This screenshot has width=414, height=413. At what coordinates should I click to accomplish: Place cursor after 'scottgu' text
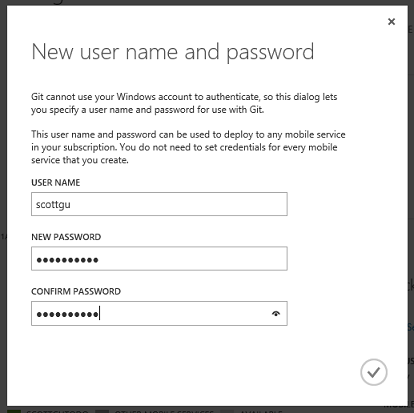[71, 204]
